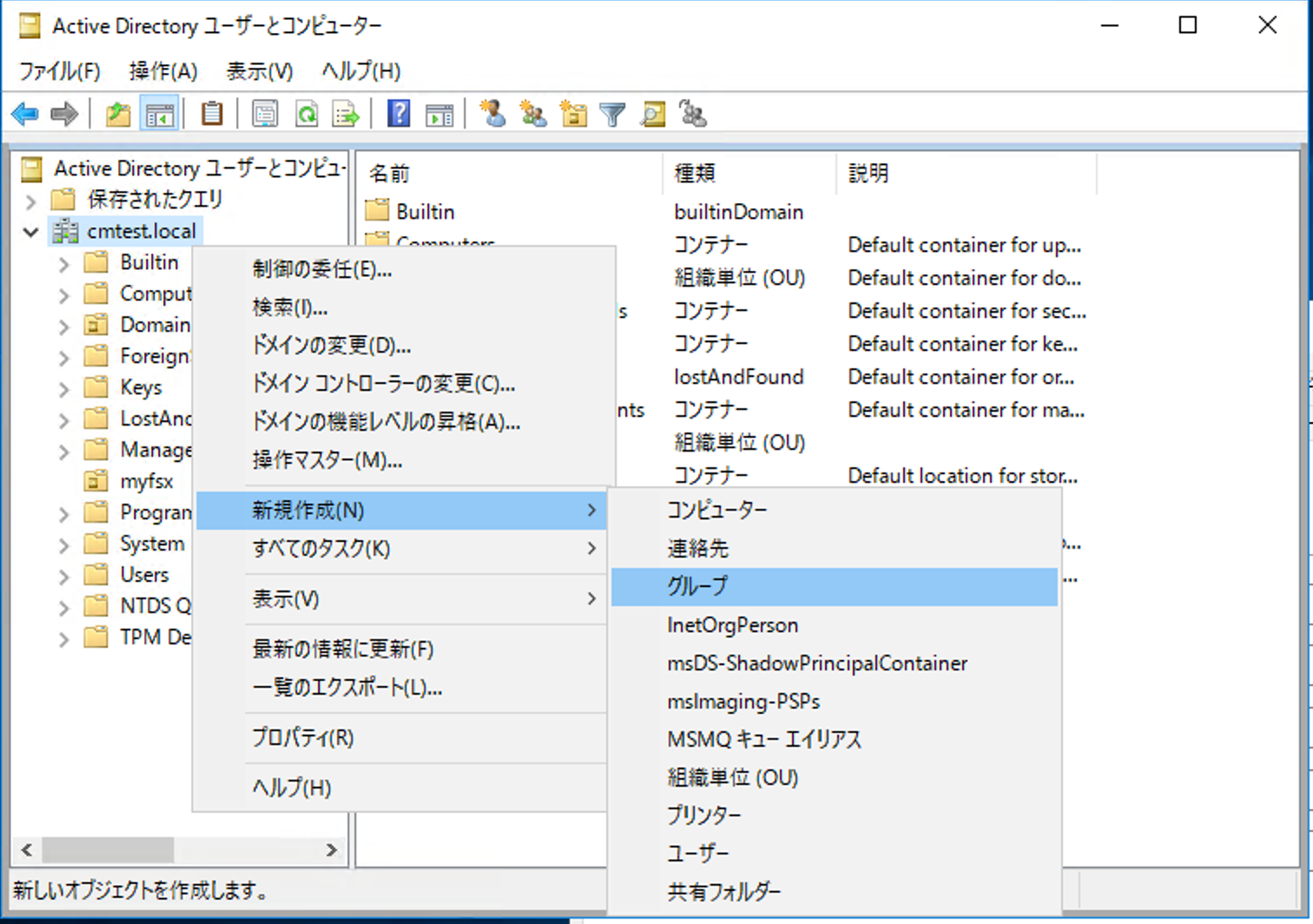Open the 操作(A) menu
The height and width of the screenshot is (924, 1313).
tap(163, 71)
